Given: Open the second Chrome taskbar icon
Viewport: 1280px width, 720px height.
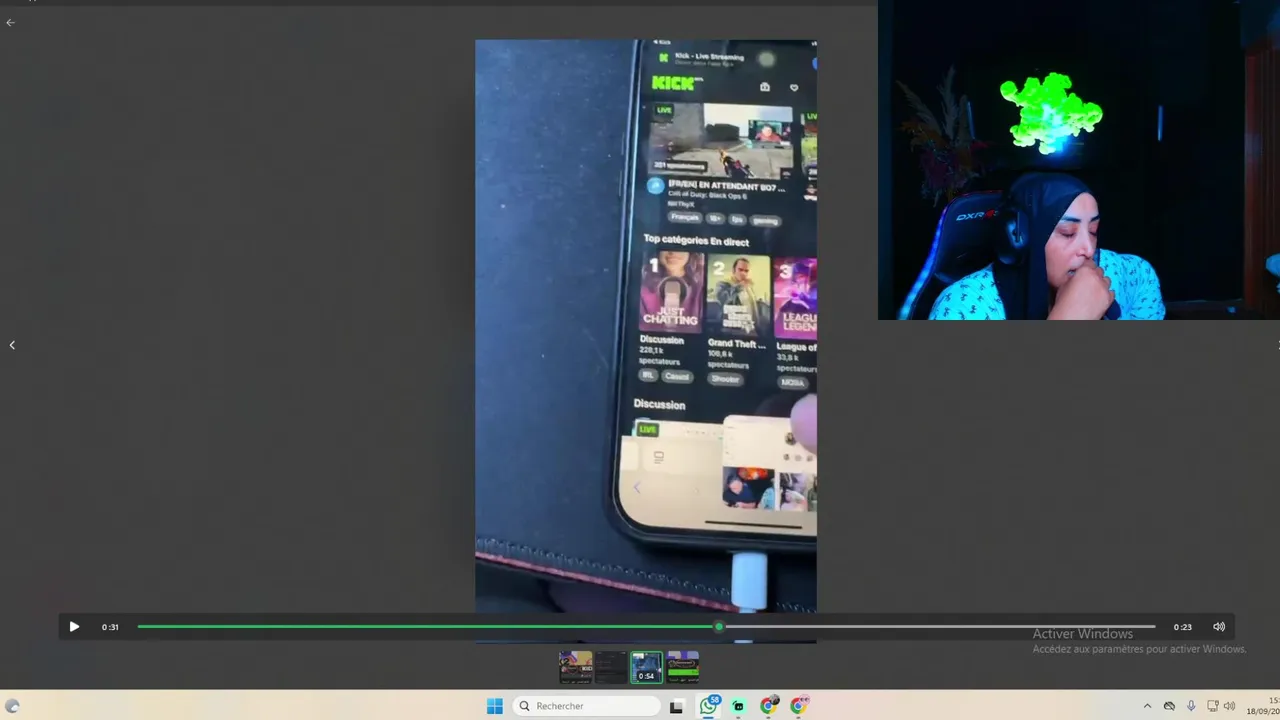Looking at the screenshot, I should coord(799,706).
